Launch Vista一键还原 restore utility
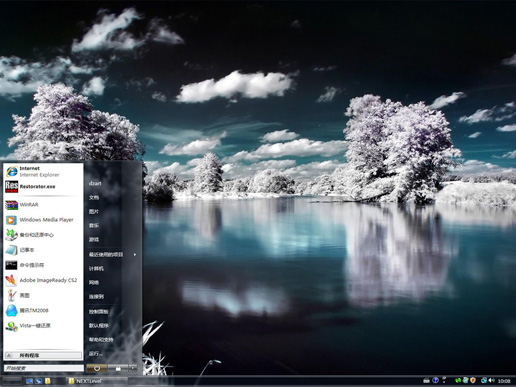Screen dimensions: 516x387 (x=43, y=326)
